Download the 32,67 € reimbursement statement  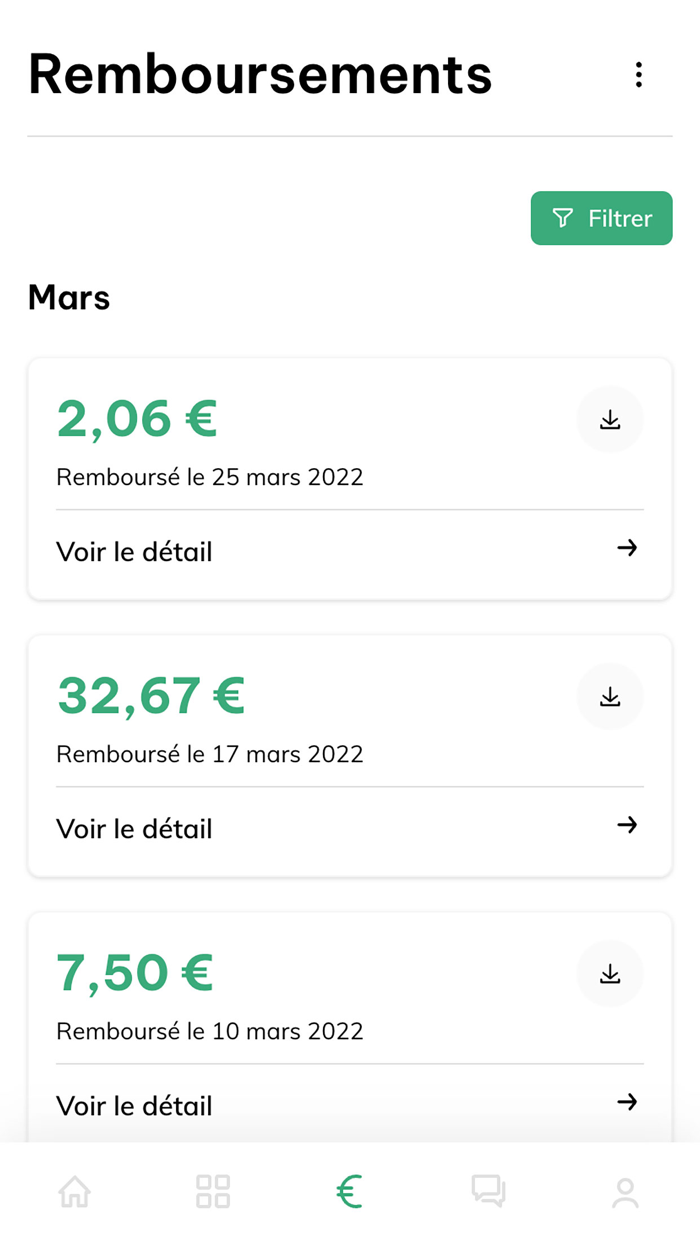pyautogui.click(x=610, y=696)
